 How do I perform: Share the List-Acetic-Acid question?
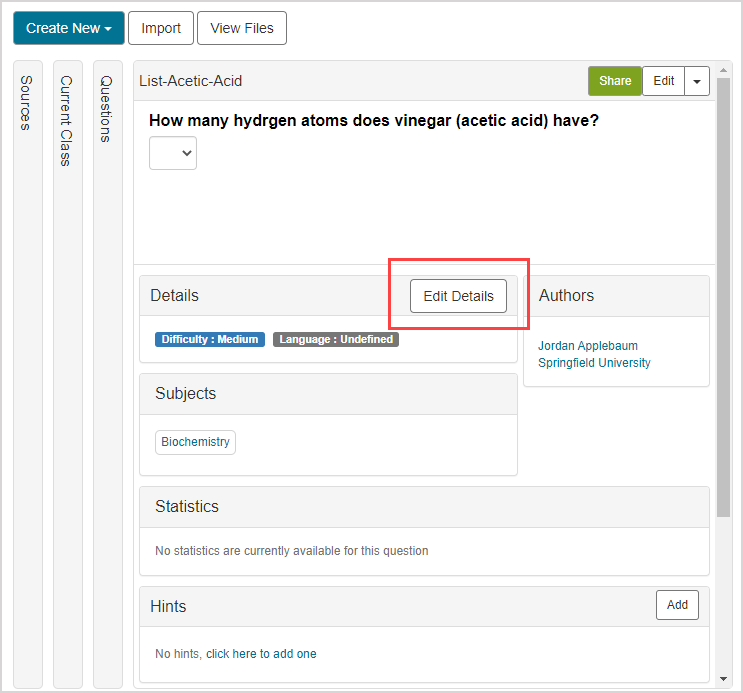(x=615, y=81)
